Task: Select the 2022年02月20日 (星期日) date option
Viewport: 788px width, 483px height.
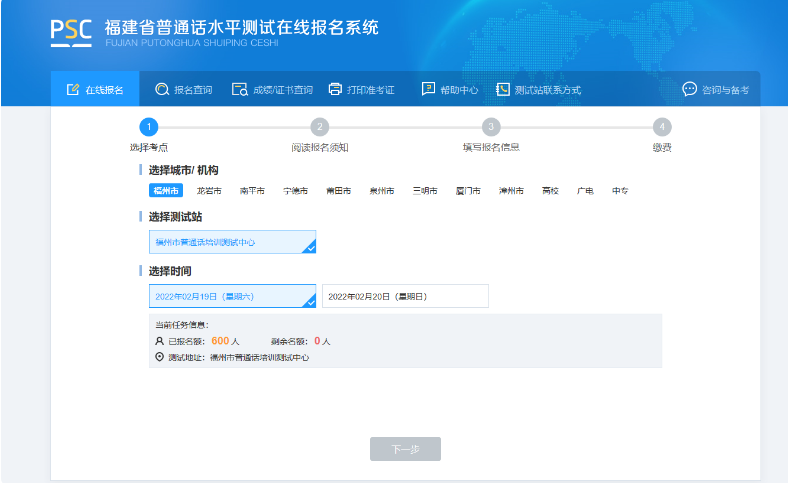Action: pos(405,296)
